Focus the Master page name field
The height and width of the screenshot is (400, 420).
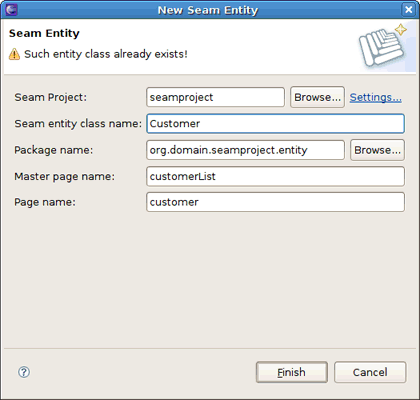[276, 176]
